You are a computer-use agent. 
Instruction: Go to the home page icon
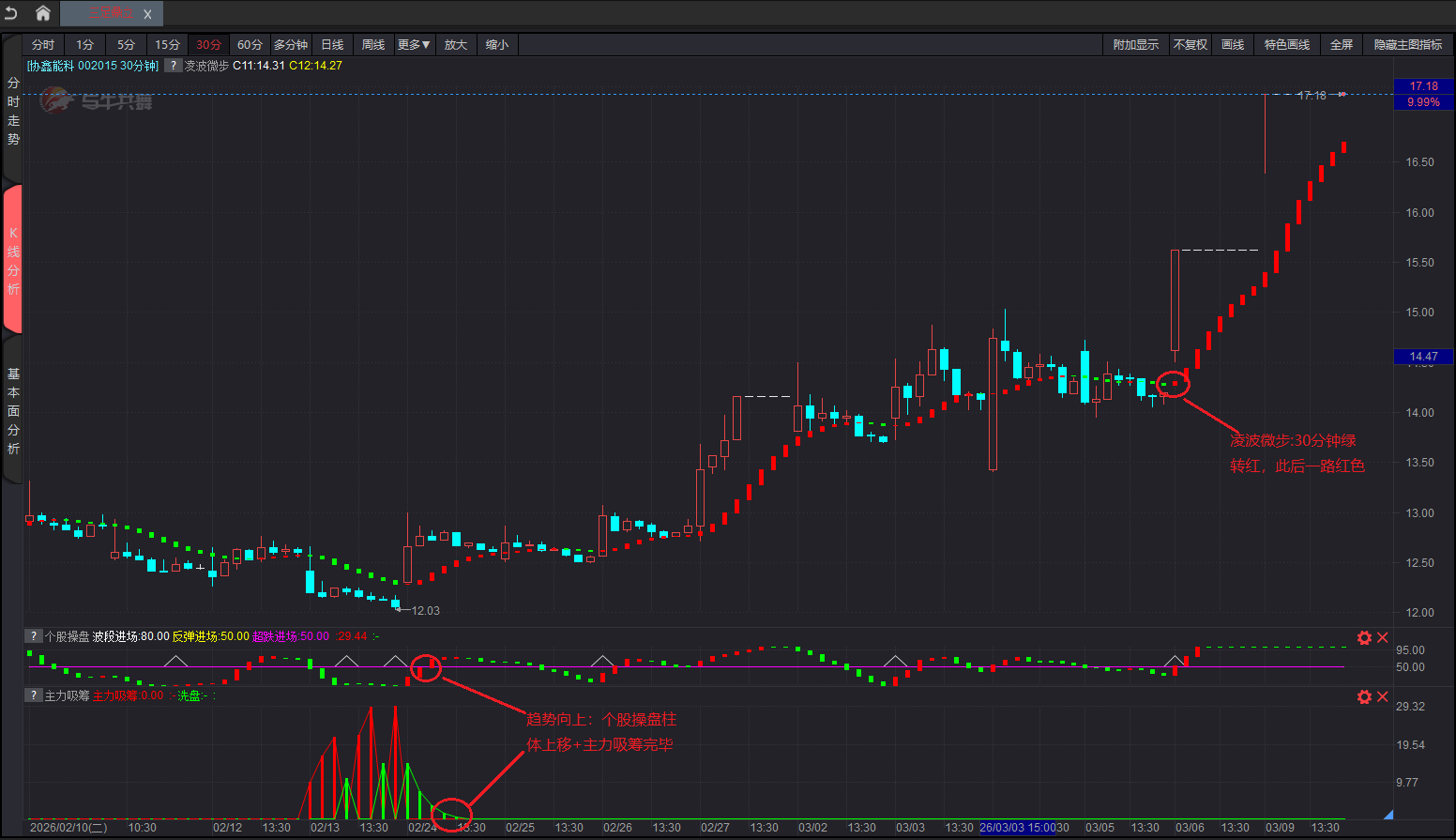click(x=43, y=13)
